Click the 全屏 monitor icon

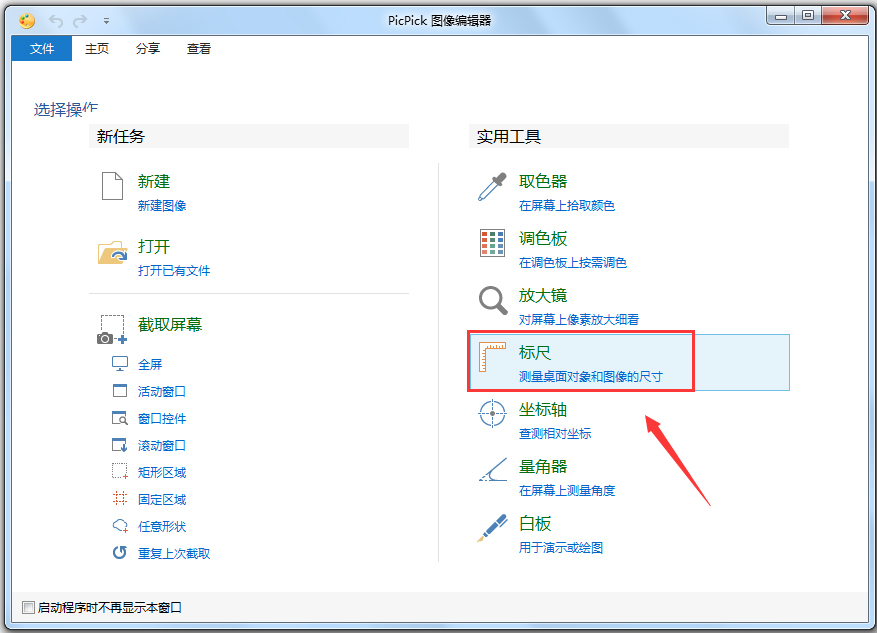tap(120, 364)
